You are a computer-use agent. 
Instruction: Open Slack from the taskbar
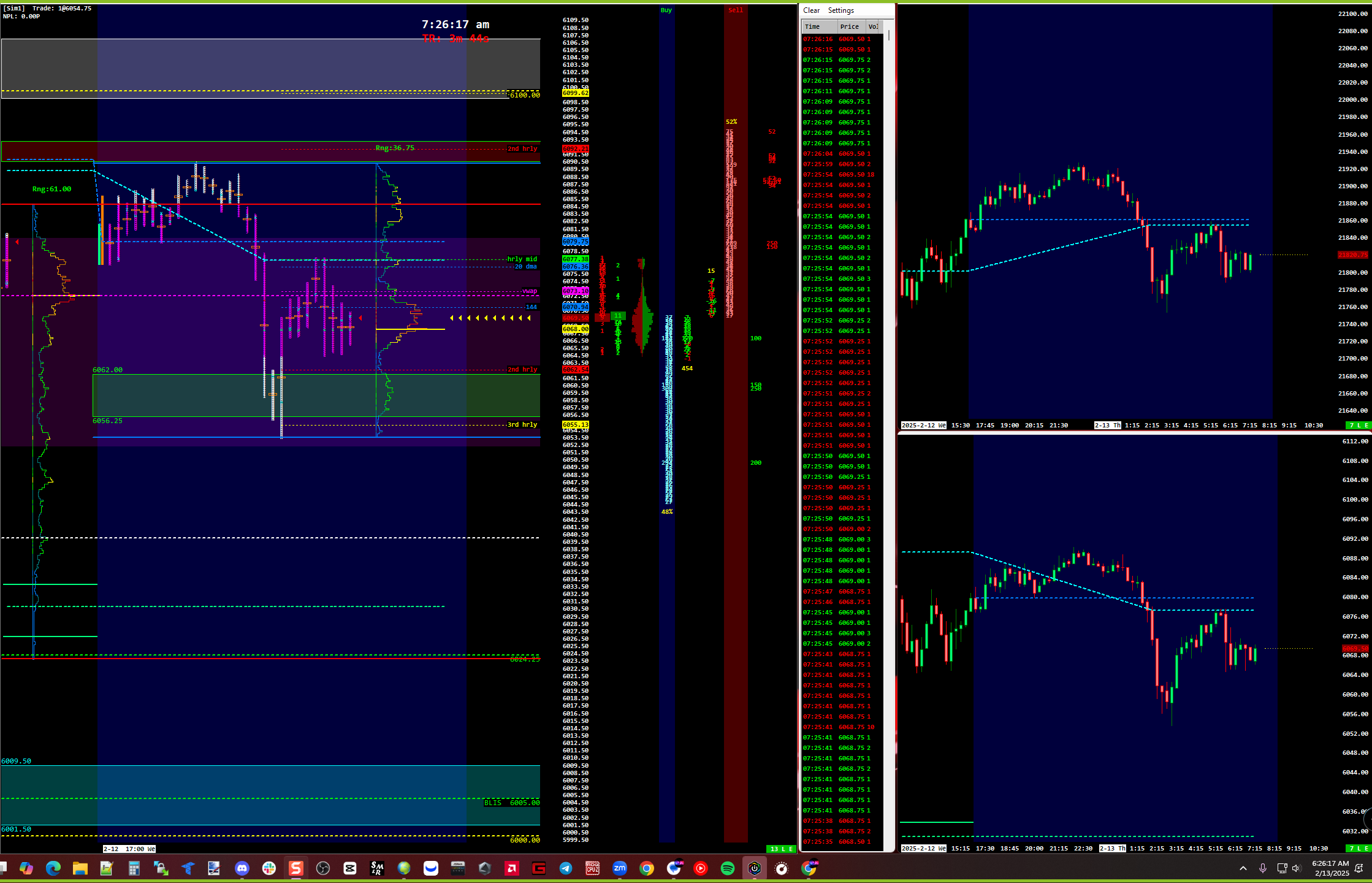270,868
